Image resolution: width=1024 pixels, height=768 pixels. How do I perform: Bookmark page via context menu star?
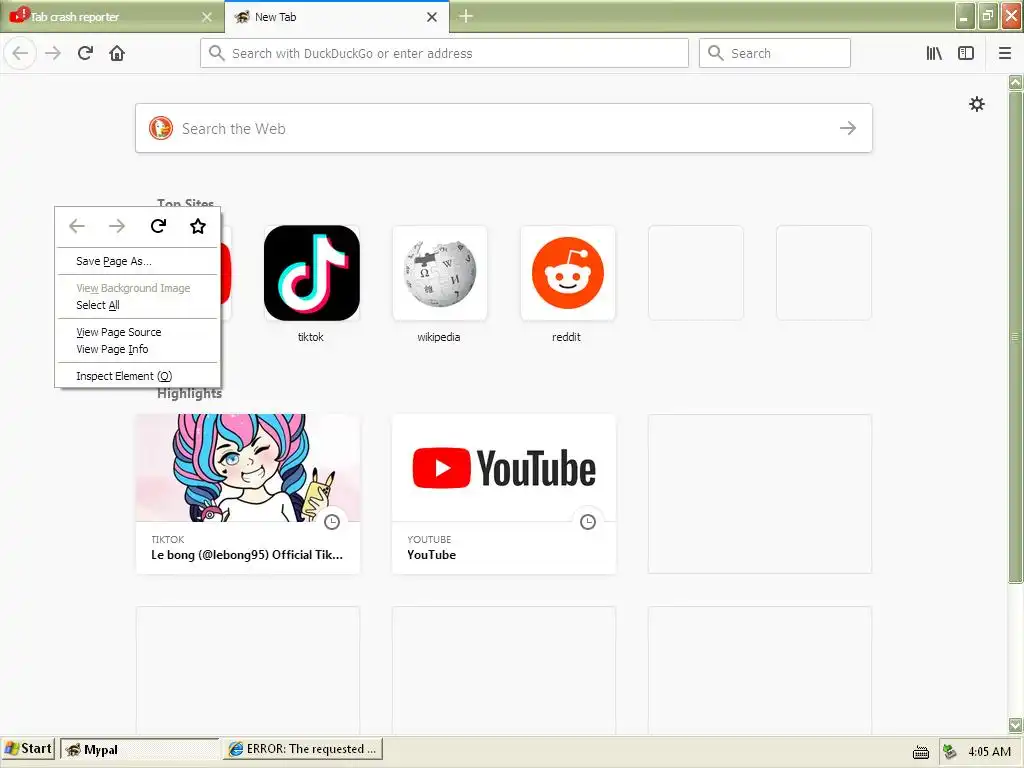tap(198, 226)
